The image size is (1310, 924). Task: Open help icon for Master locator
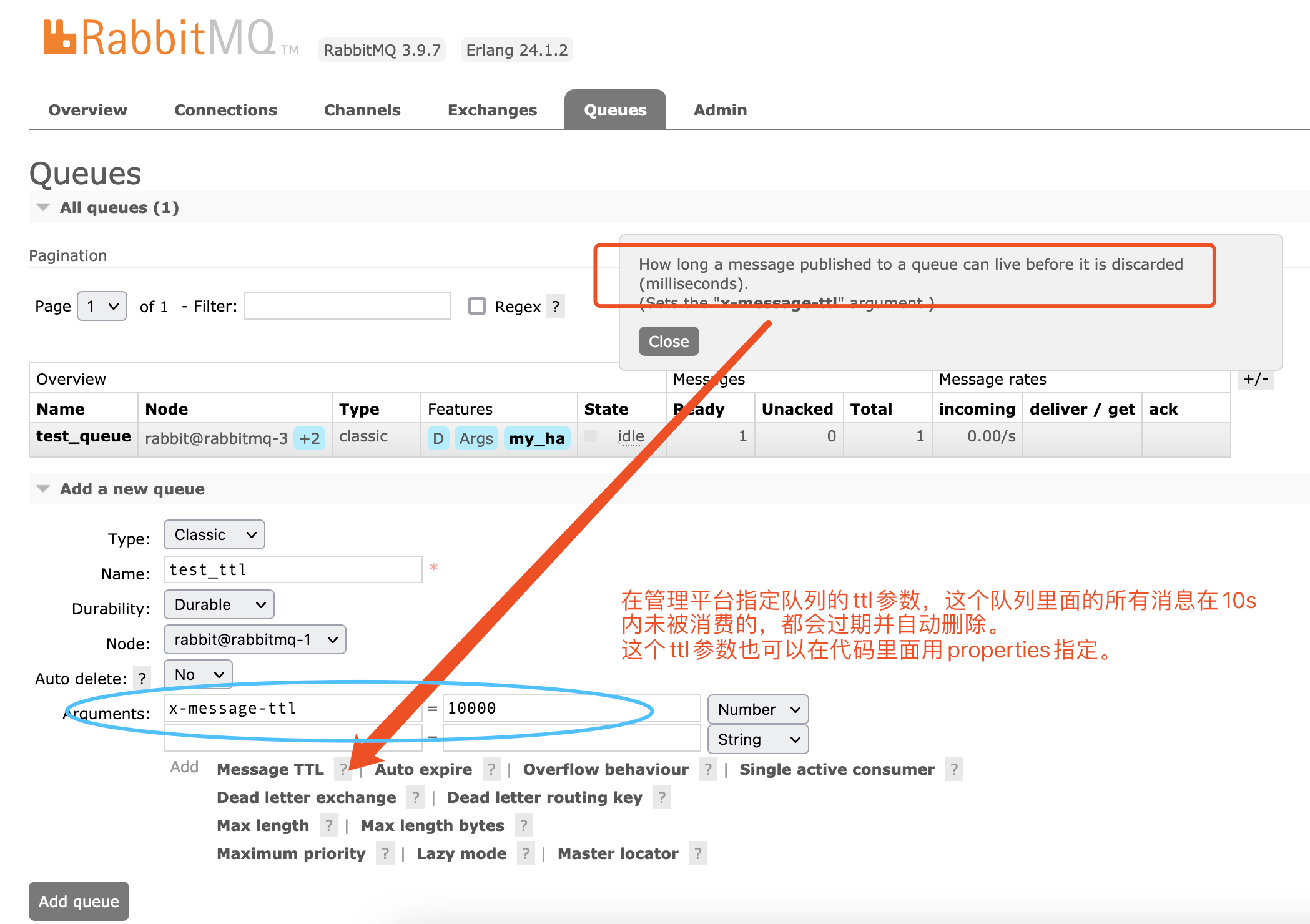point(697,853)
